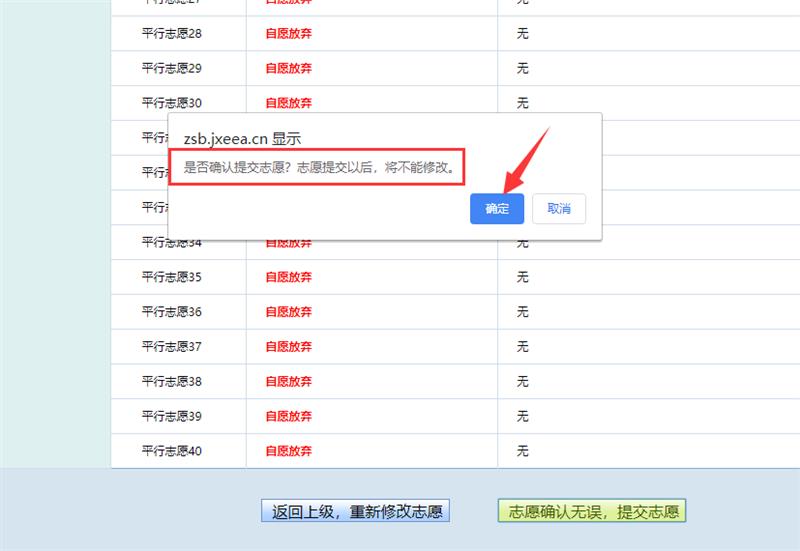This screenshot has width=800, height=551.
Task: Click the 无 value in 平行志愿38 row
Action: coord(522,381)
